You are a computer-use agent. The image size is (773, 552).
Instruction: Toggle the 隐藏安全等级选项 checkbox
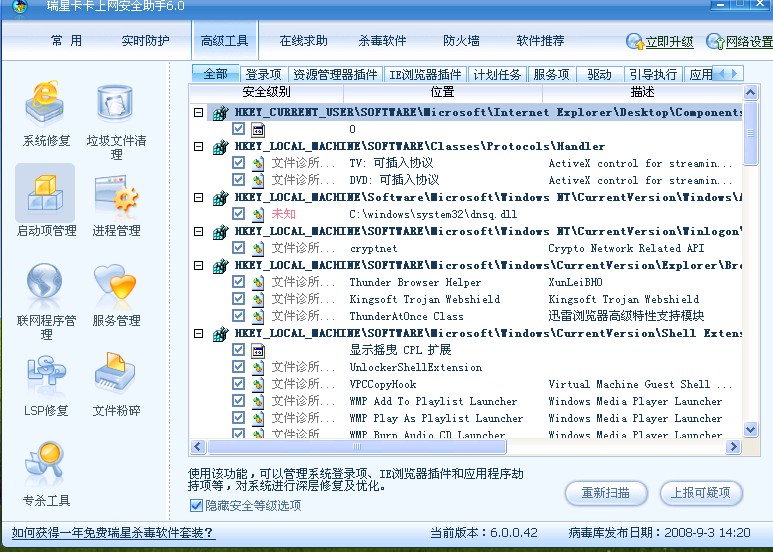[x=196, y=506]
